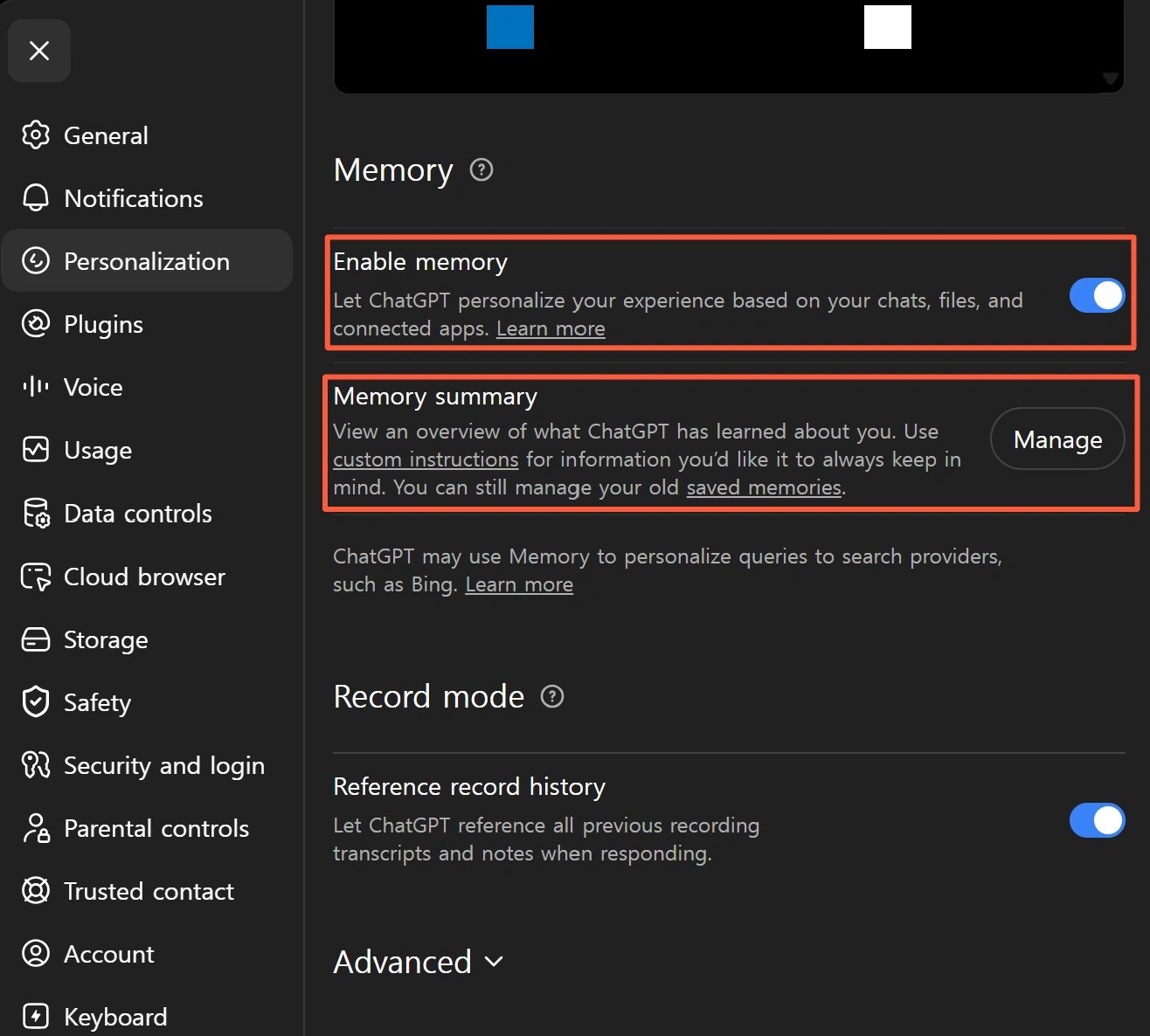Click the Trusted contact lifebuoy icon
Viewport: 1150px width, 1036px height.
[36, 891]
